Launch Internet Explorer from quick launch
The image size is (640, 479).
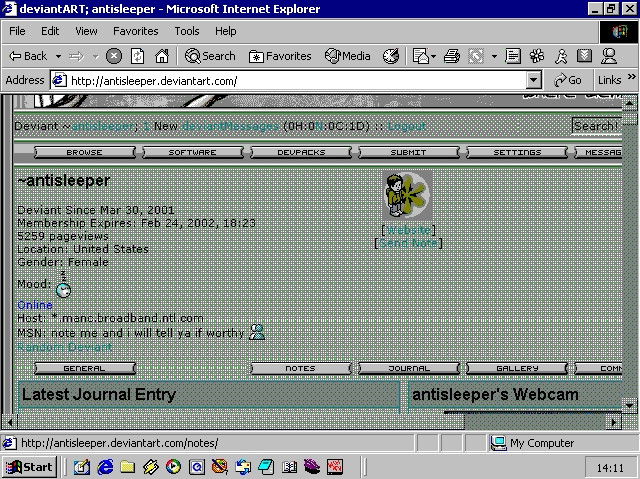105,467
